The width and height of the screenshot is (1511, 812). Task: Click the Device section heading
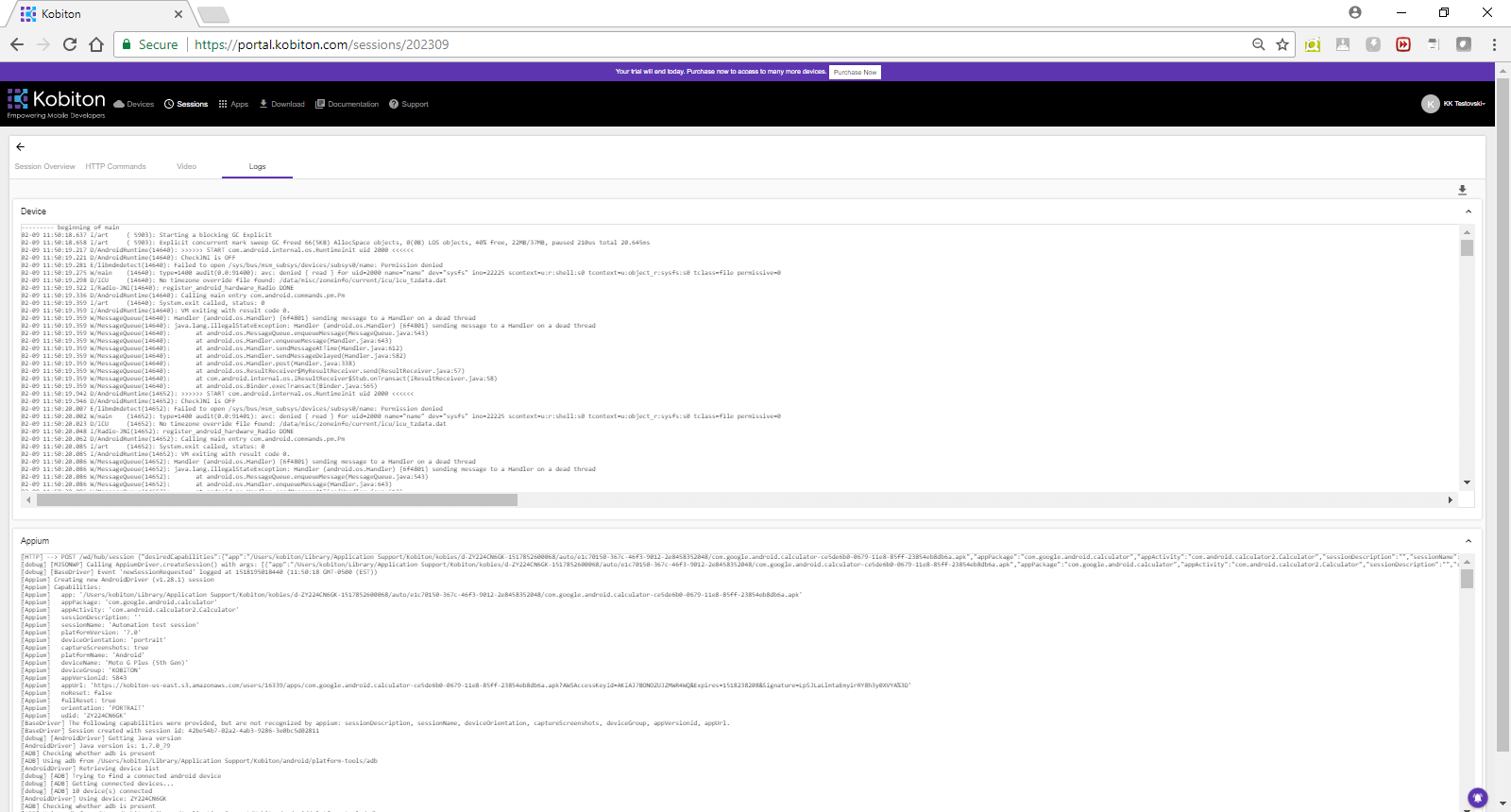(x=33, y=211)
